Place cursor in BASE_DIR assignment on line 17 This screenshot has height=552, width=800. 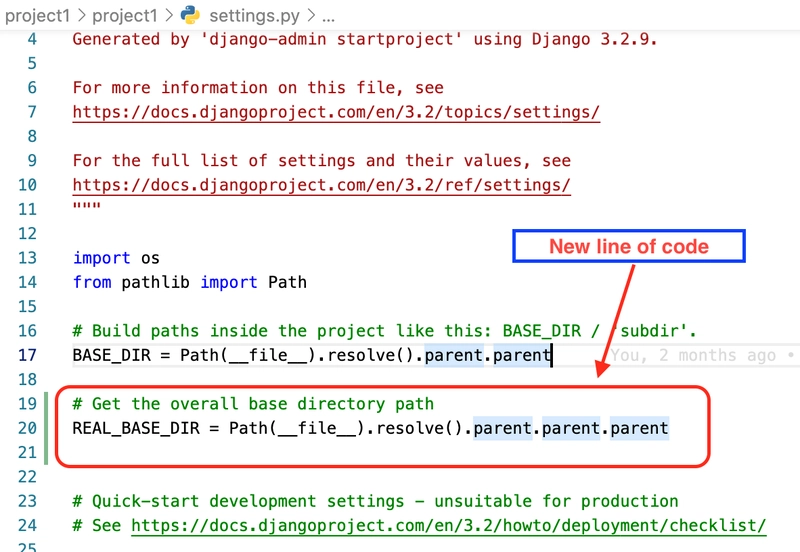tap(312, 355)
